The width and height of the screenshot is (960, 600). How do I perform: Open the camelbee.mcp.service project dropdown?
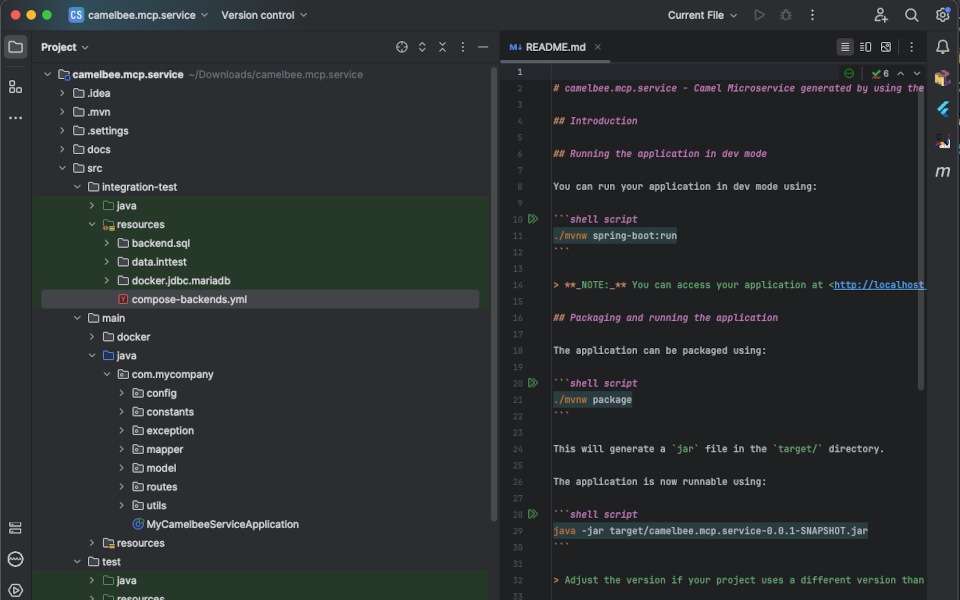click(x=139, y=15)
